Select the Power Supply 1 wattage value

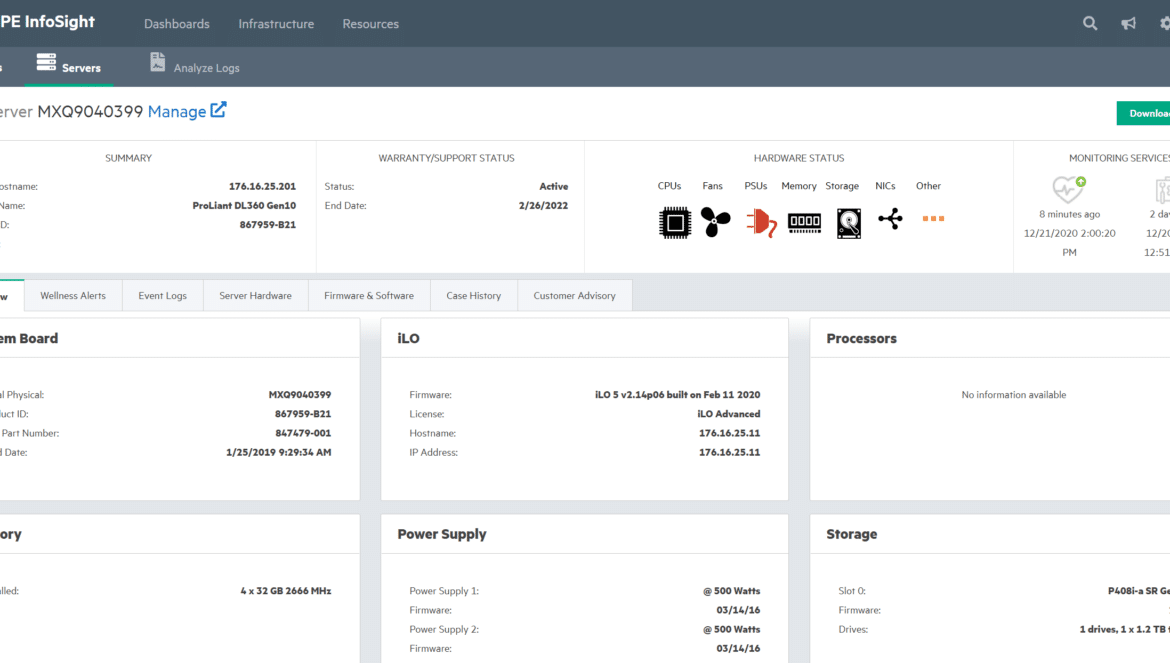(731, 591)
